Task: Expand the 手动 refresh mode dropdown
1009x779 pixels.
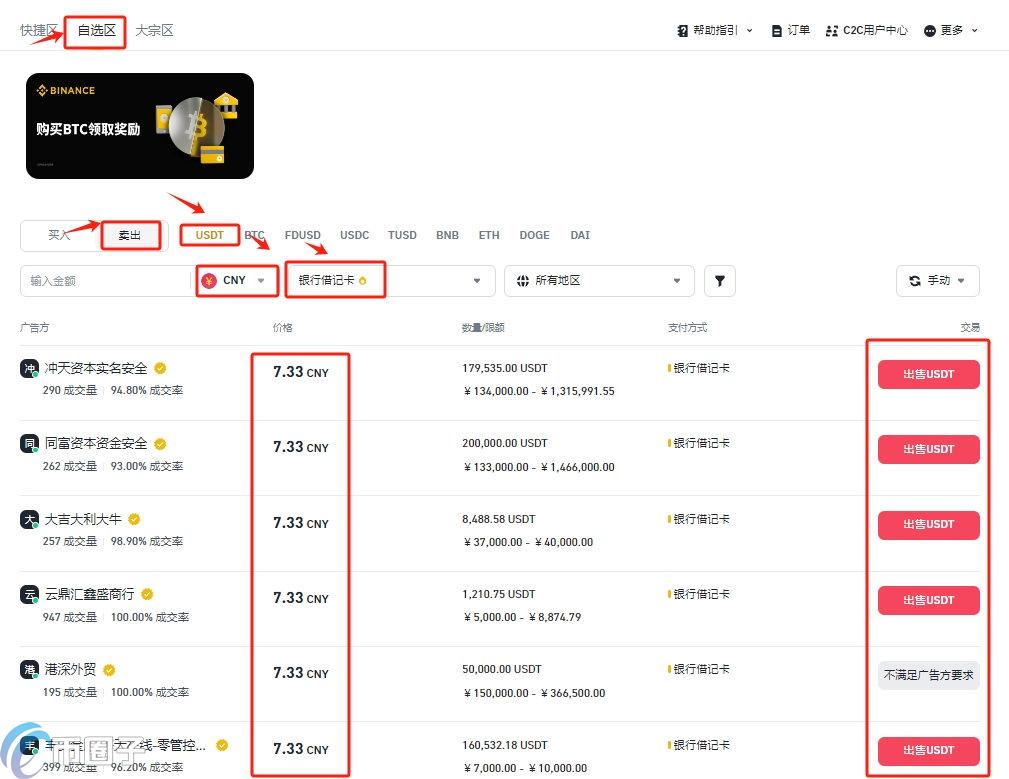Action: [x=961, y=280]
